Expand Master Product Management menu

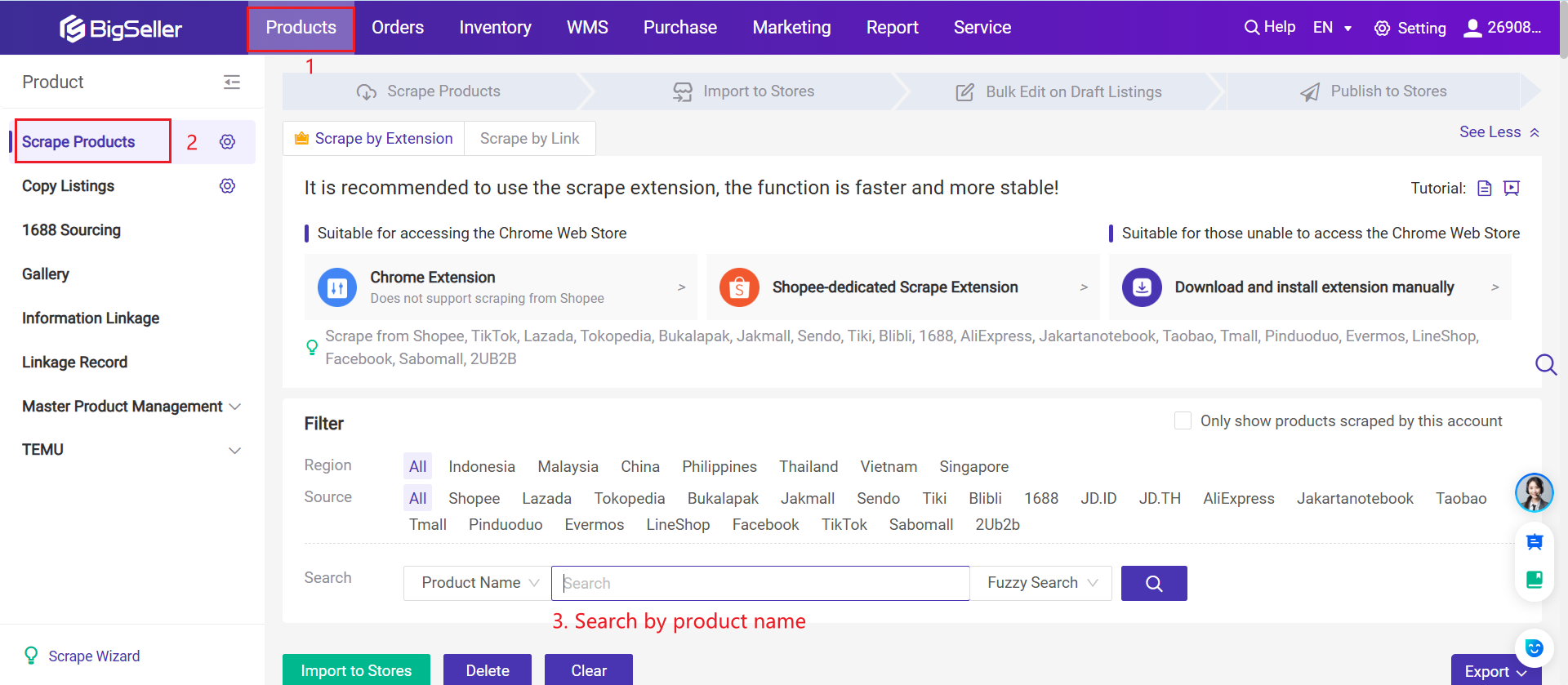pos(131,406)
